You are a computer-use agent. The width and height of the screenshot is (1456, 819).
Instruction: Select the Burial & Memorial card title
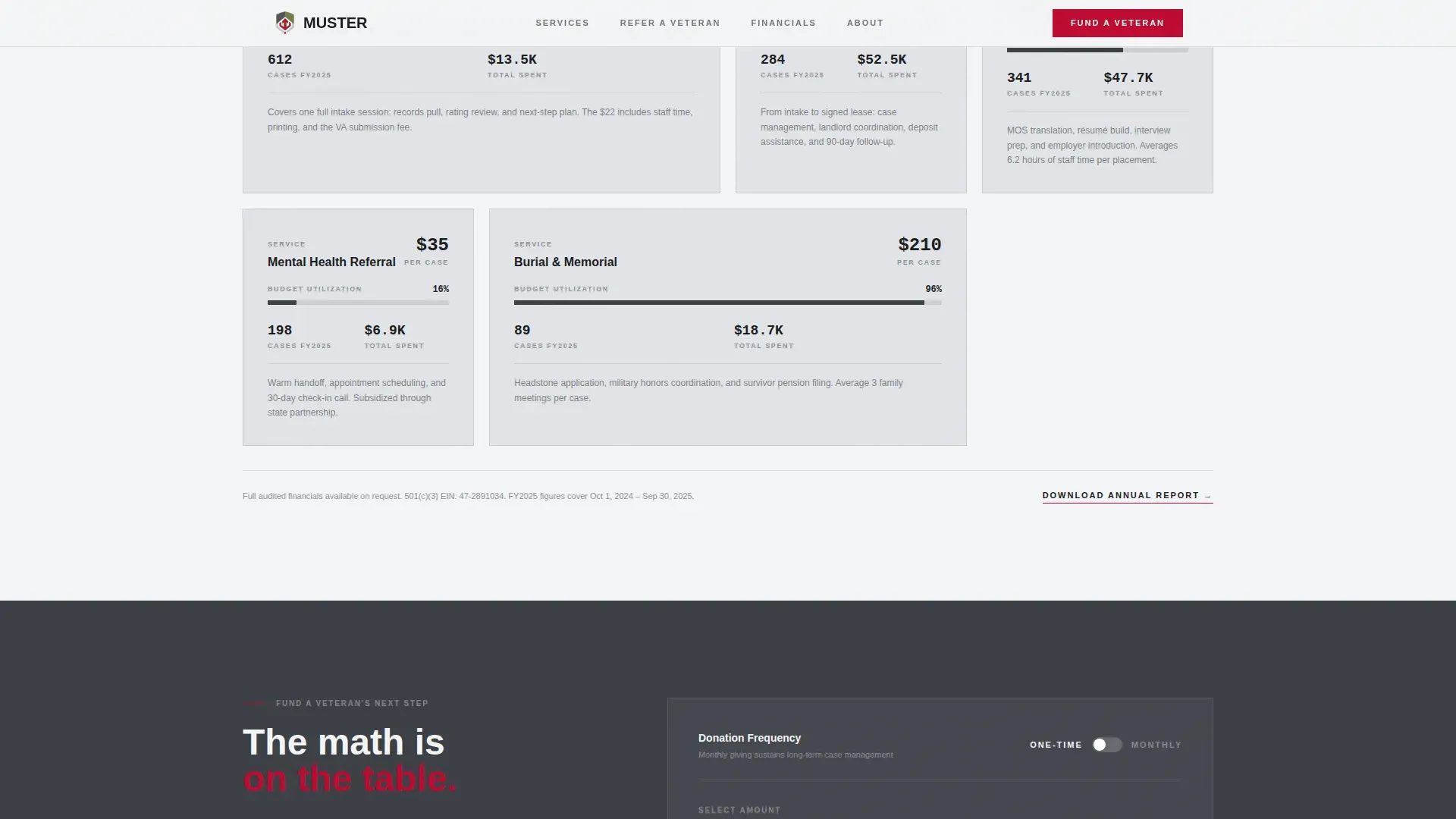tap(566, 262)
